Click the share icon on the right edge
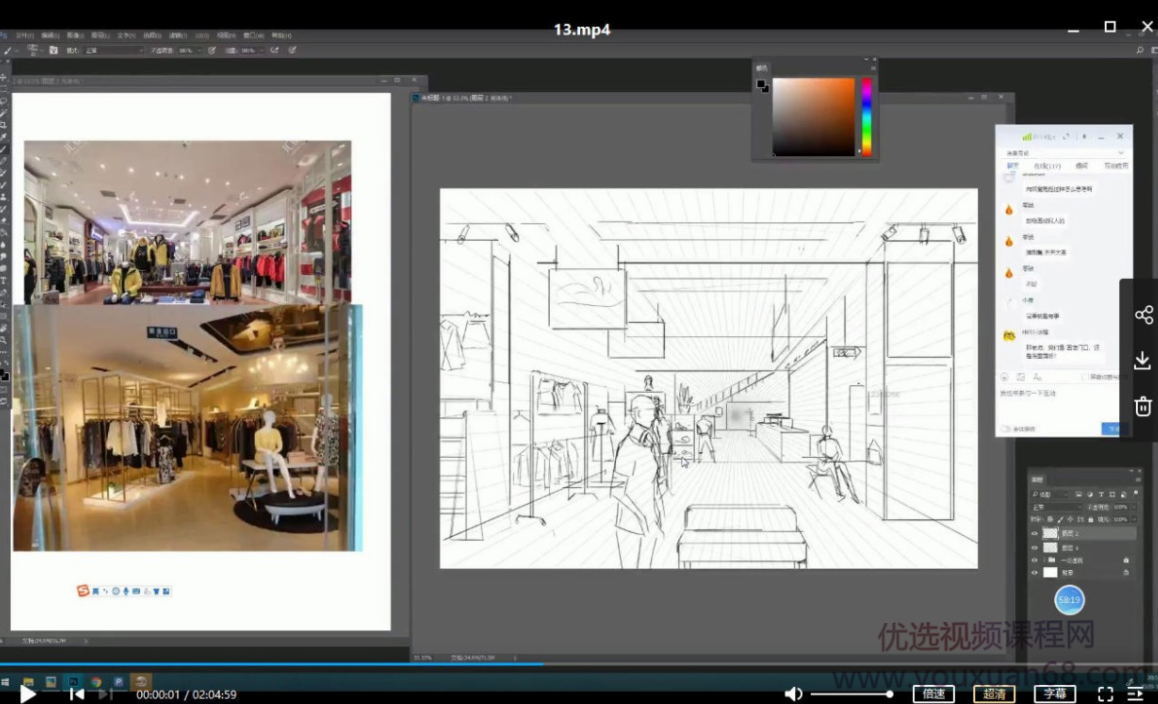The width and height of the screenshot is (1158, 704). click(1144, 314)
